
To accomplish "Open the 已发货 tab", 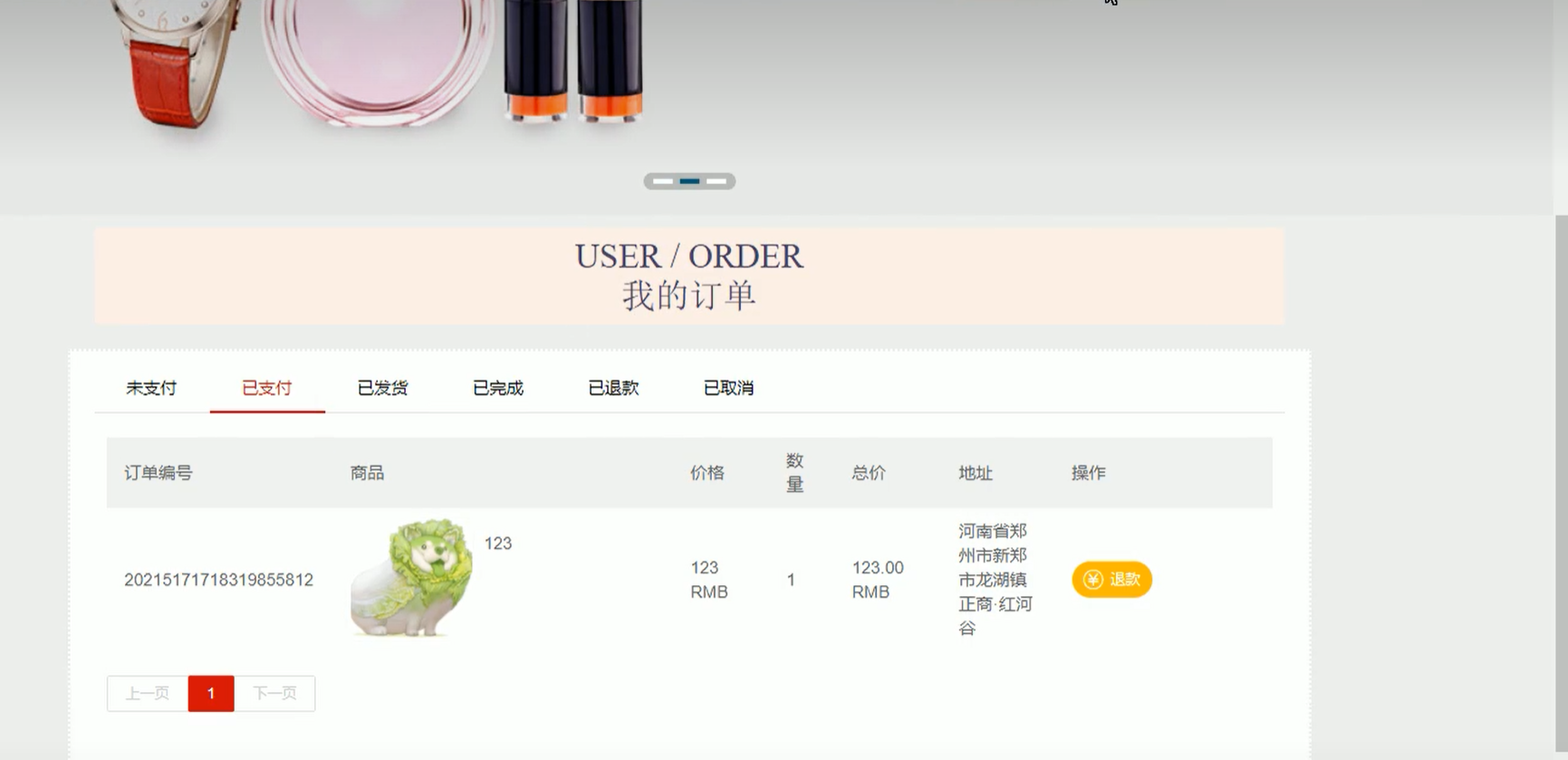I will click(x=382, y=388).
